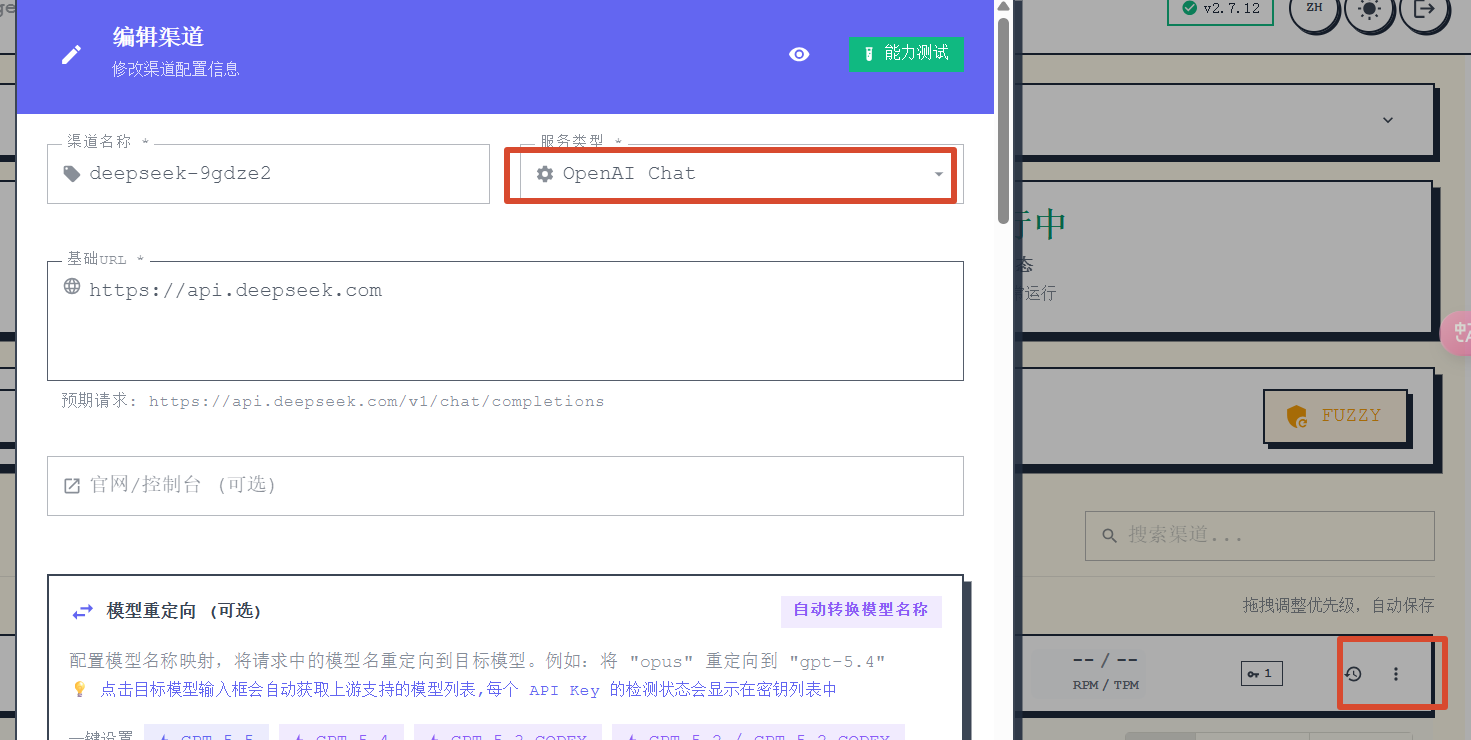The image size is (1471, 740).
Task: Click the pencil edit icon in dialog header
Action: [72, 54]
